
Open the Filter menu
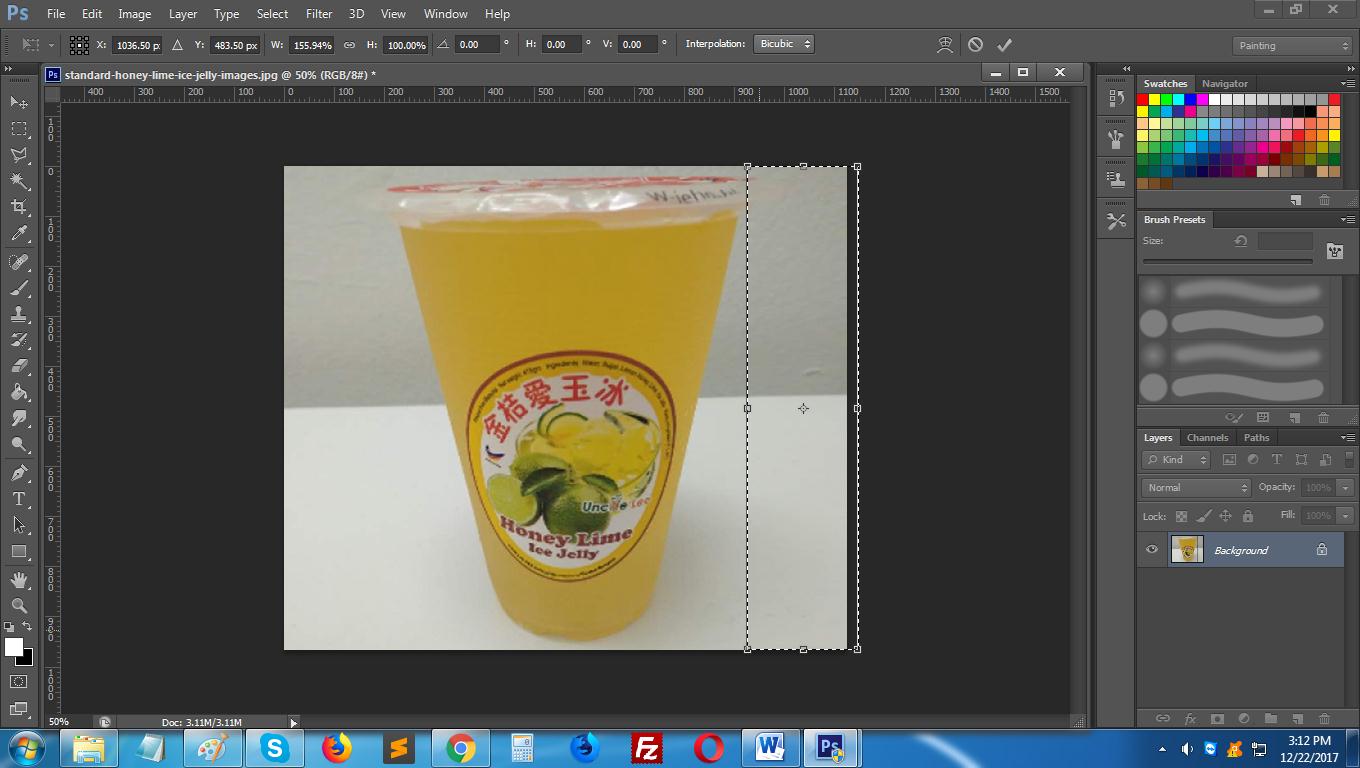[318, 14]
